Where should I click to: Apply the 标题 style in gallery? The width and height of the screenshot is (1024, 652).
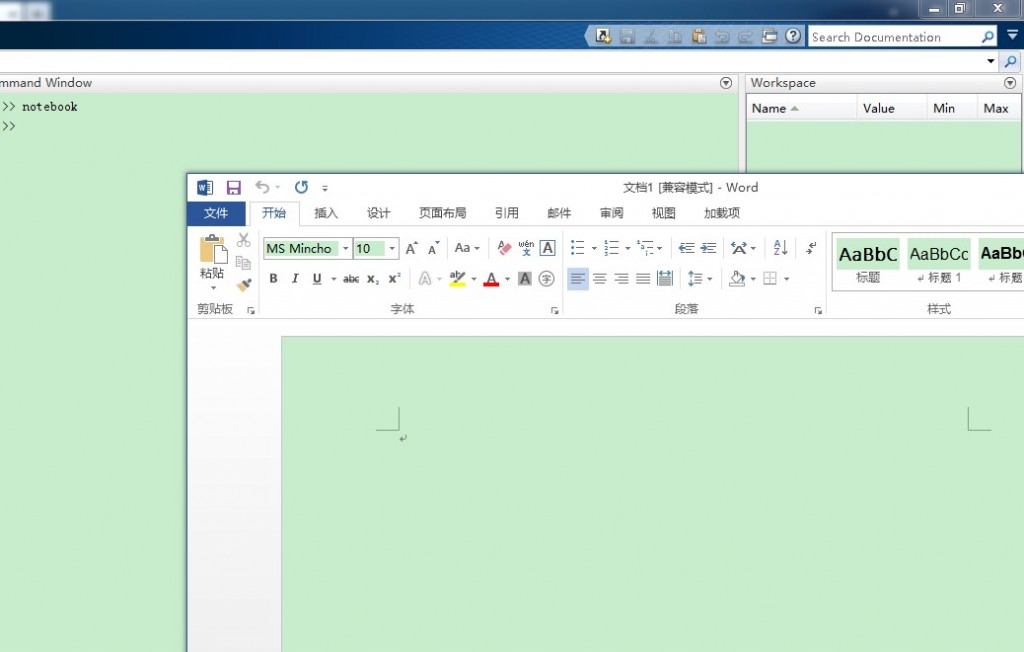[x=868, y=263]
